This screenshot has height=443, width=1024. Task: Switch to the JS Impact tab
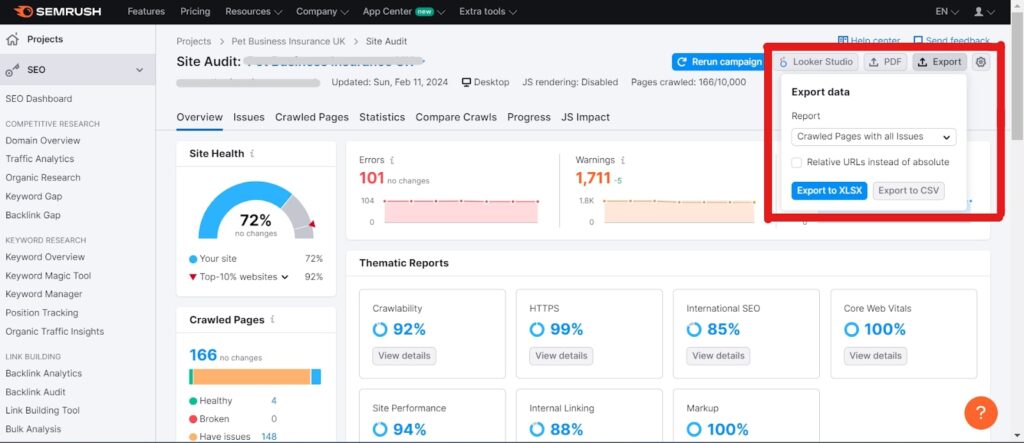point(585,118)
